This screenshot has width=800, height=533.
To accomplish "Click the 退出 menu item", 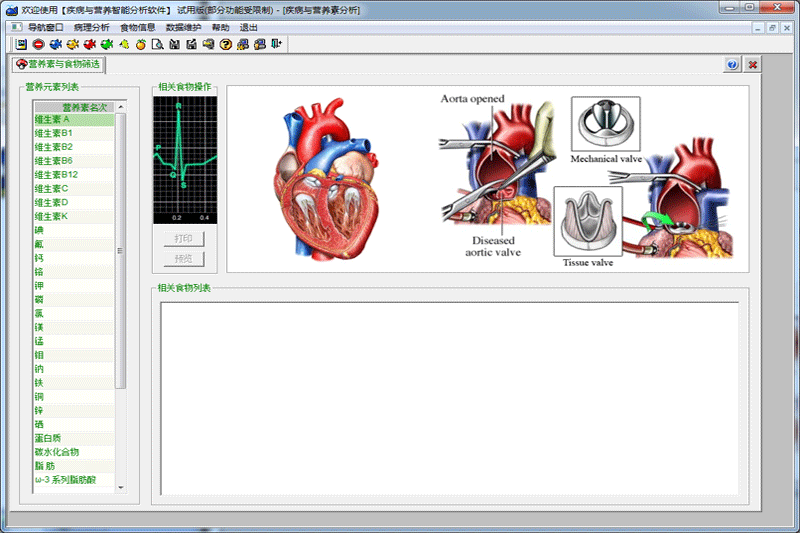I will point(249,27).
